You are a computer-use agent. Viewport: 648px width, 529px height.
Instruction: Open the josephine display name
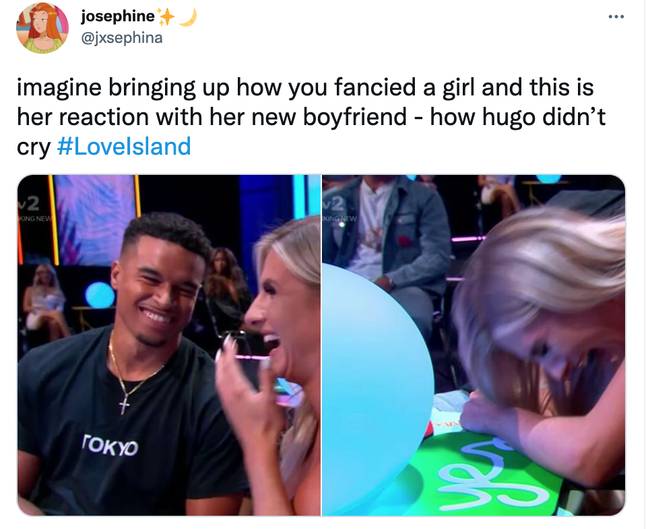pyautogui.click(x=118, y=16)
